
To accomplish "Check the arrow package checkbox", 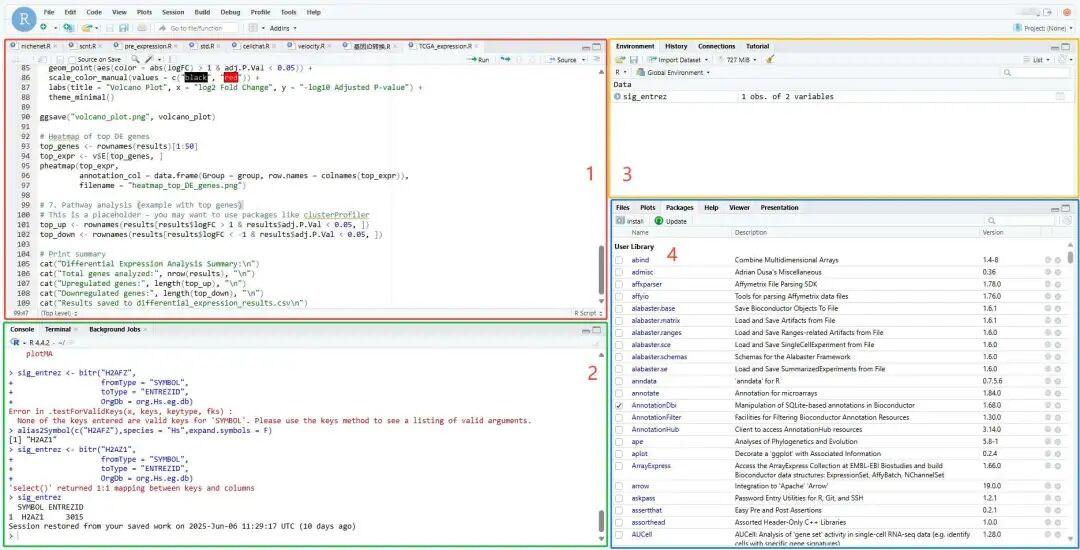I will pyautogui.click(x=619, y=486).
